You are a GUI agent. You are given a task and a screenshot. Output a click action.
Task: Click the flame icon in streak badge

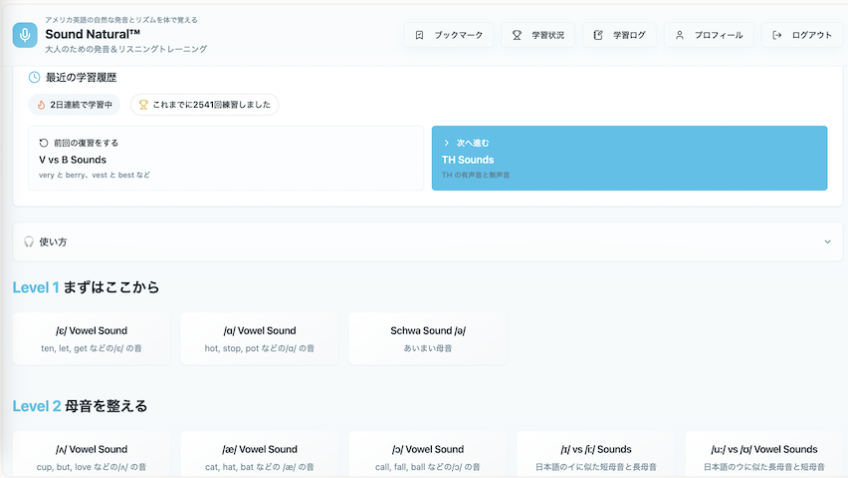click(41, 105)
